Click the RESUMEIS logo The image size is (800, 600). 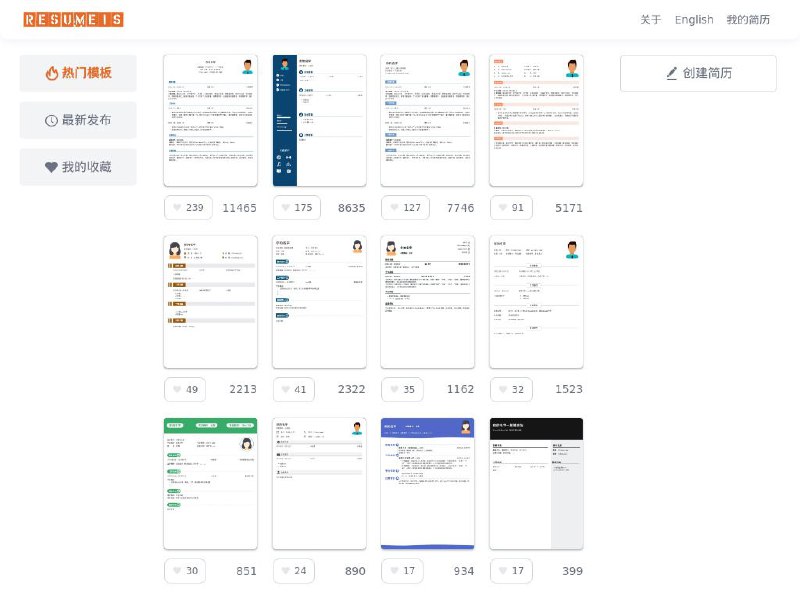[73, 19]
